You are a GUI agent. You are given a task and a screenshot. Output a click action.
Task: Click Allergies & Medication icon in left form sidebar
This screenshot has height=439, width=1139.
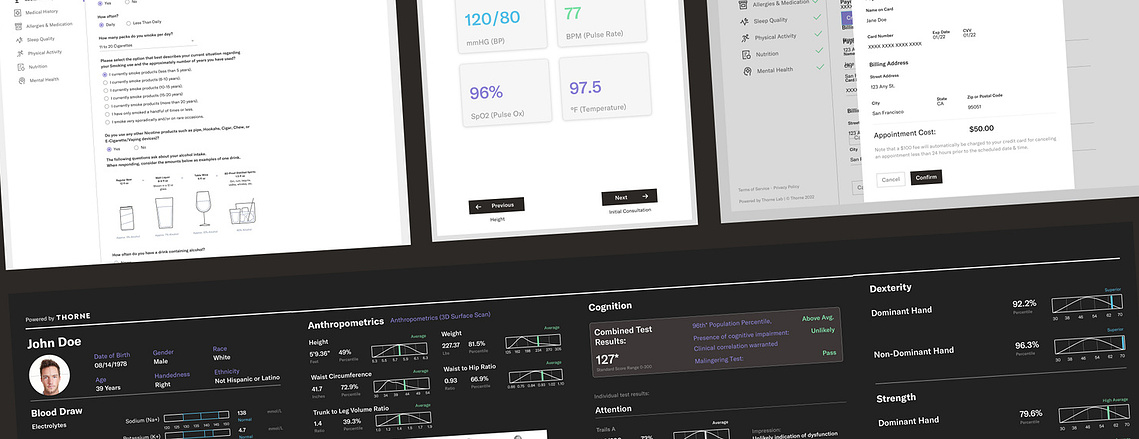[18, 25]
